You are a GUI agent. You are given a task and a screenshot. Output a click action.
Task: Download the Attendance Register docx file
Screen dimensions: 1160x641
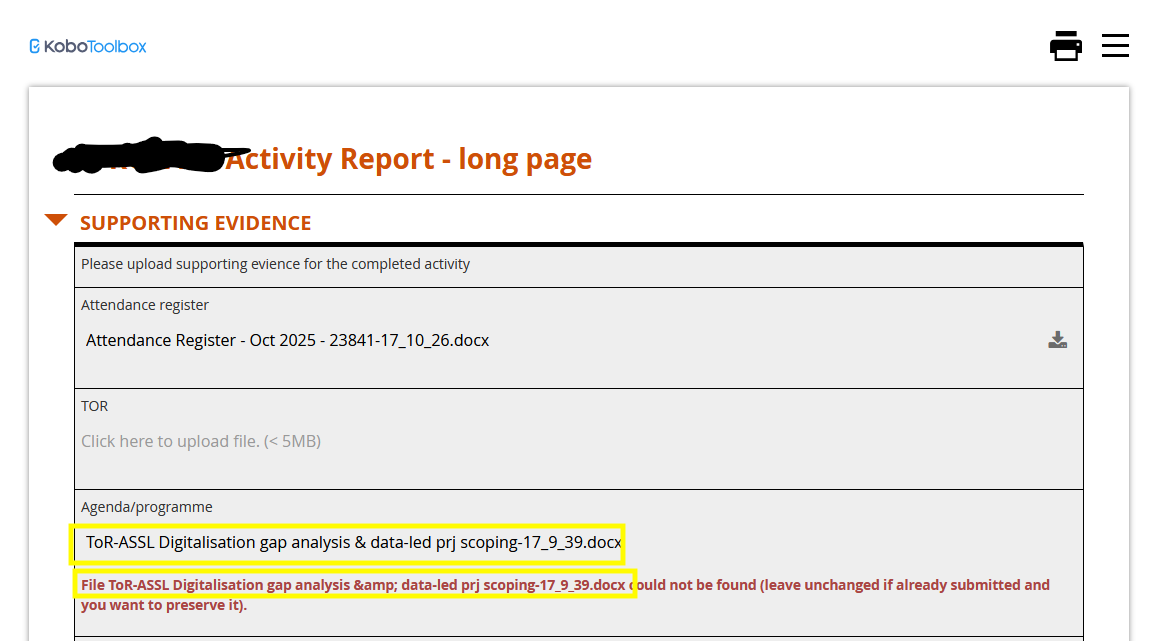point(1057,340)
